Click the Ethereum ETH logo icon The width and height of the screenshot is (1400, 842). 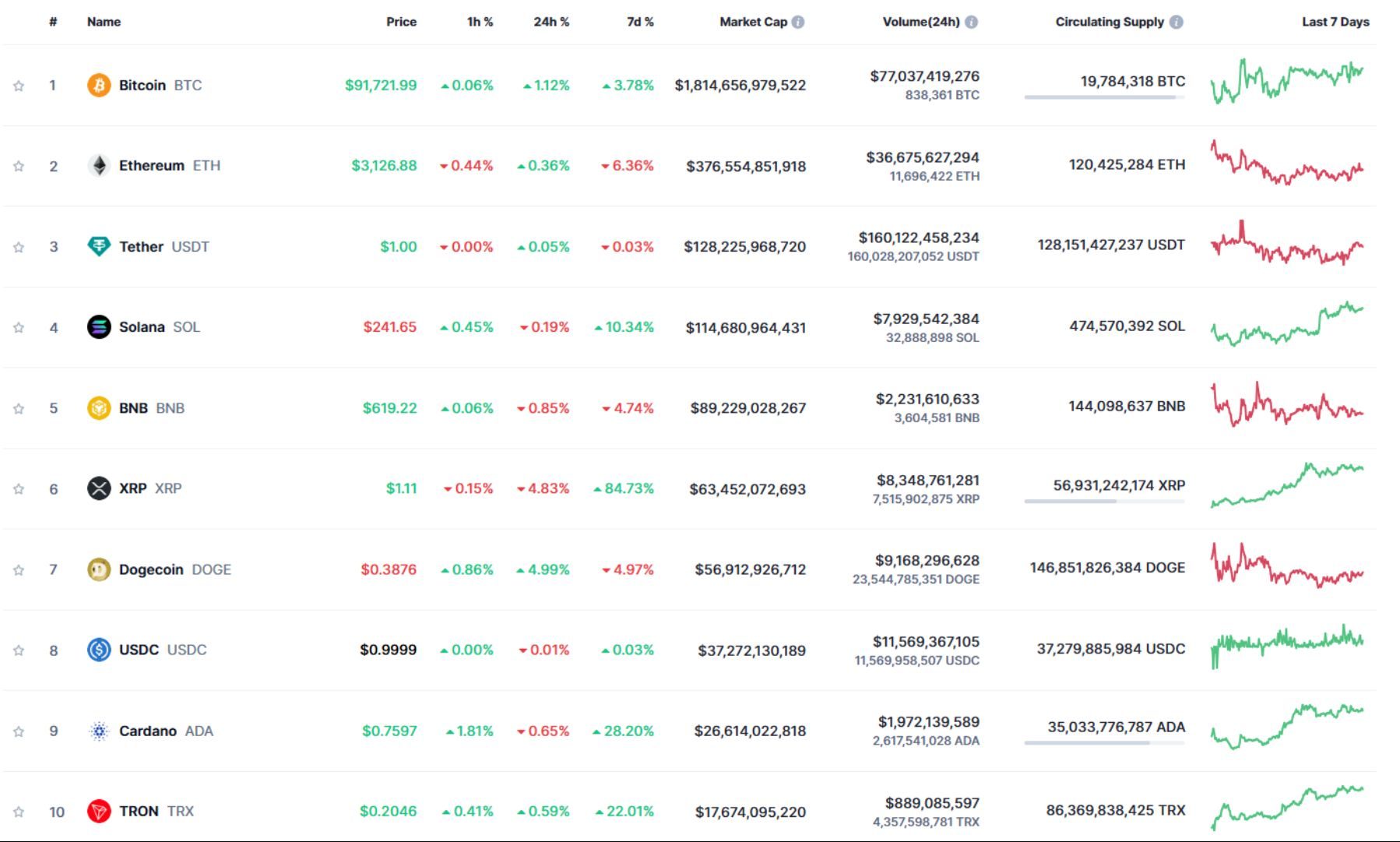click(x=98, y=166)
